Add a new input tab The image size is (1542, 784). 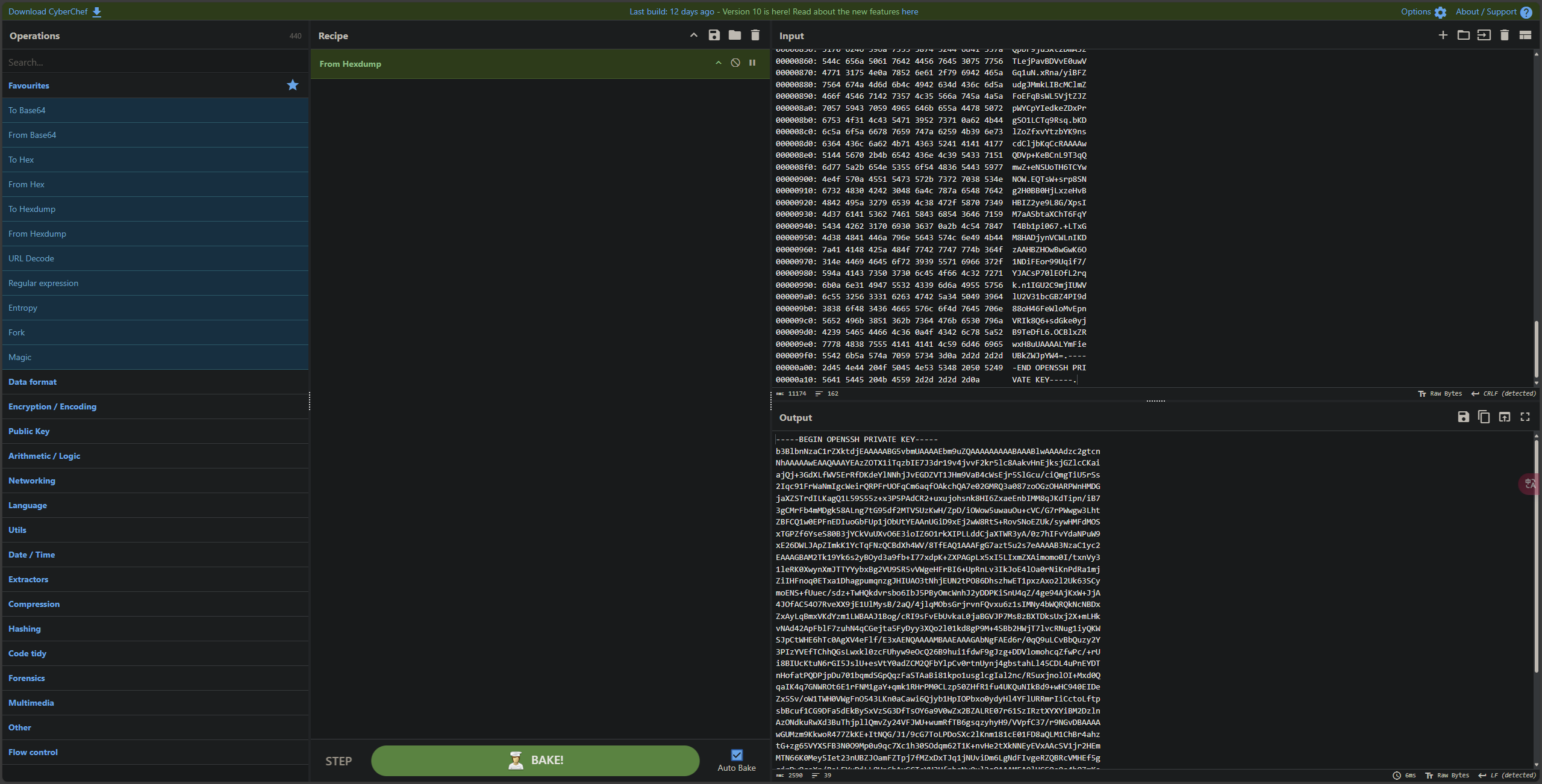click(x=1443, y=36)
